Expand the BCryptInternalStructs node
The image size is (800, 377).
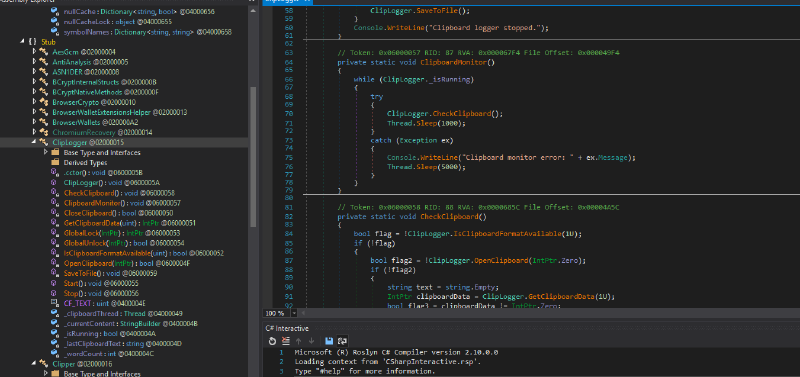coord(34,82)
